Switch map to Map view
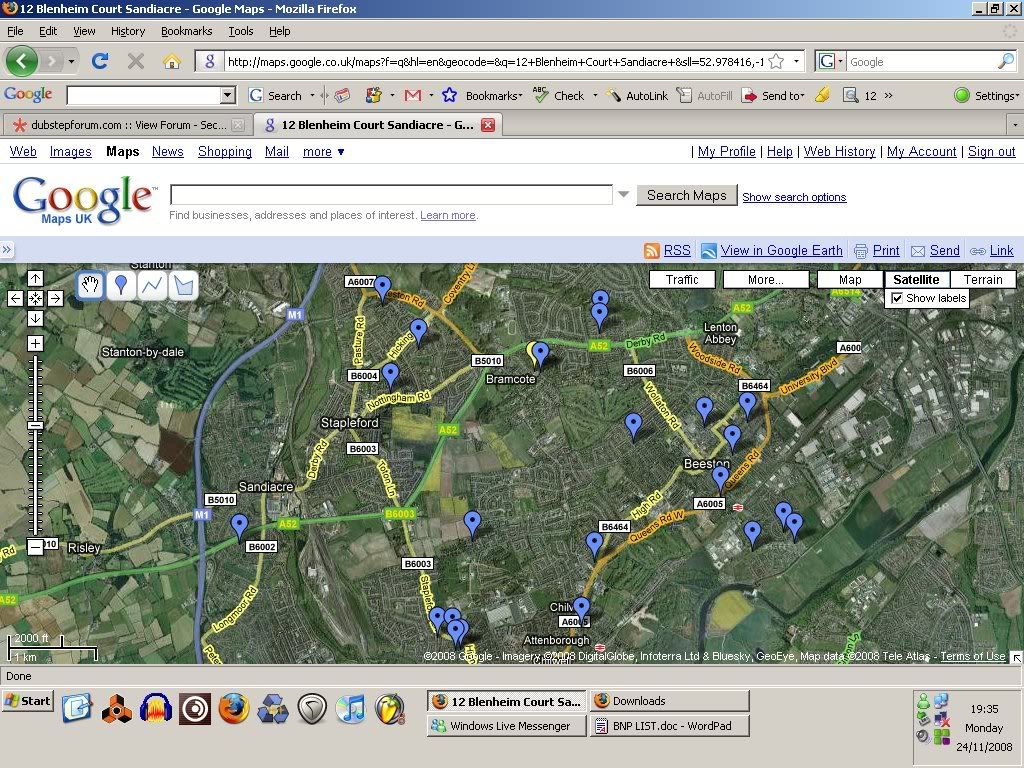Image resolution: width=1024 pixels, height=768 pixels. (850, 280)
